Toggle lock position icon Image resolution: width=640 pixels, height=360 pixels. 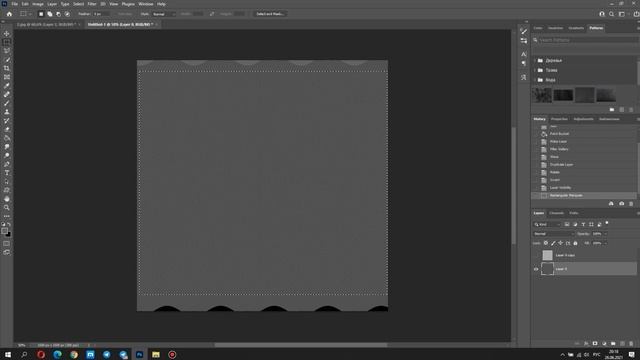tap(560, 243)
